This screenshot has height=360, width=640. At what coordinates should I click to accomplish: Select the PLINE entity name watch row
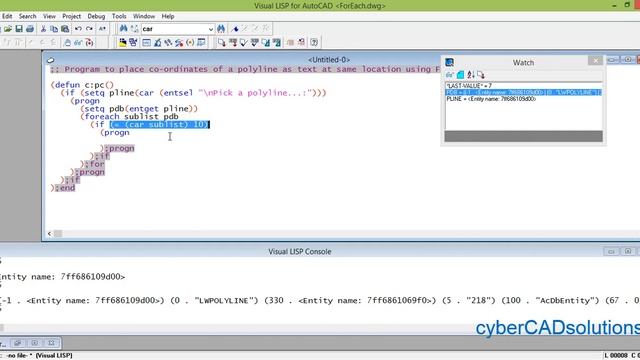(523, 99)
